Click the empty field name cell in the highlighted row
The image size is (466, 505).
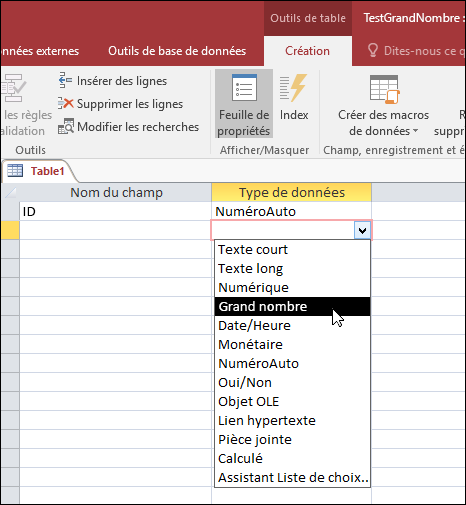[115, 230]
